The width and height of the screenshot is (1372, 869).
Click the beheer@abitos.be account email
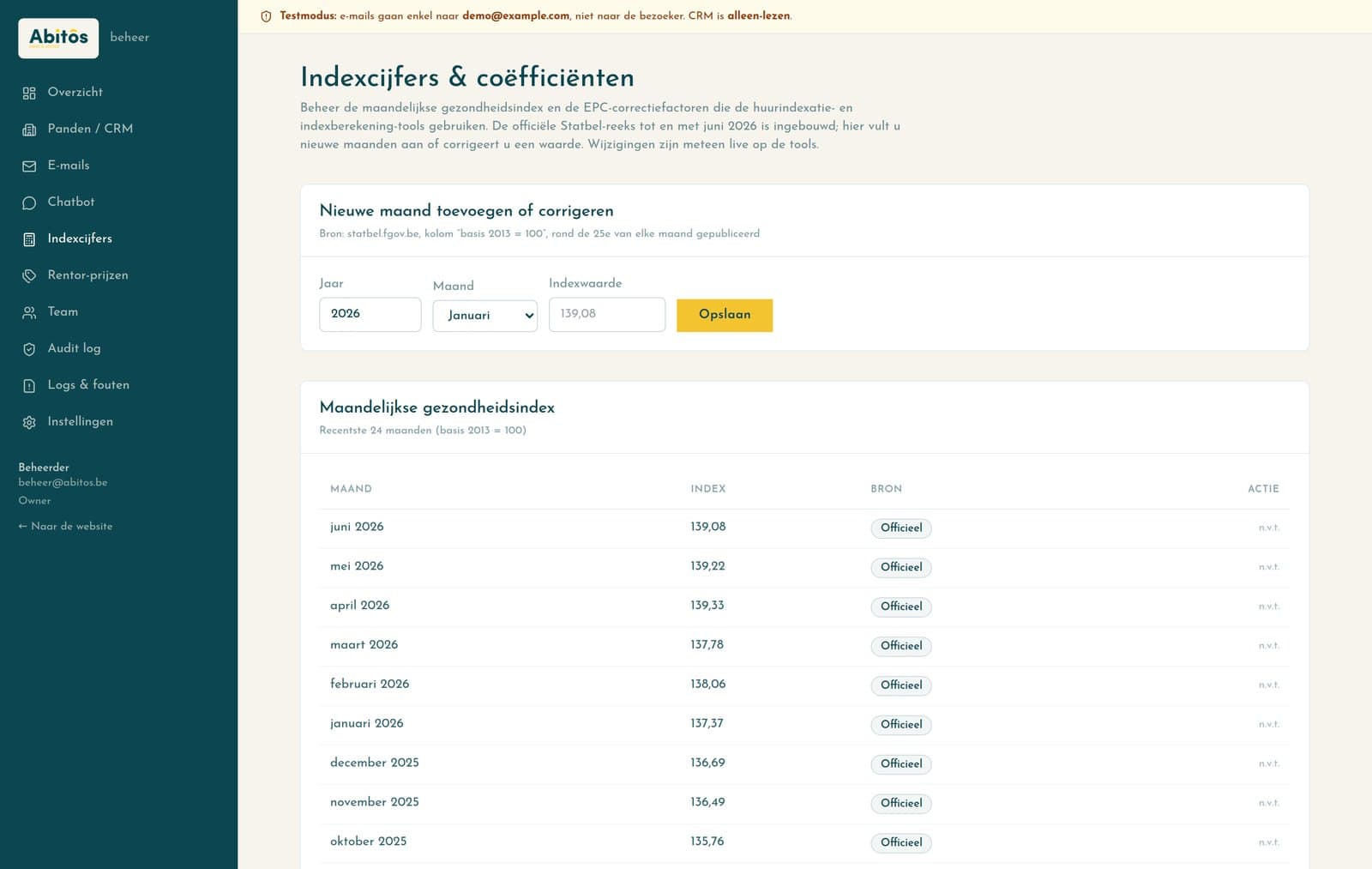(x=63, y=482)
